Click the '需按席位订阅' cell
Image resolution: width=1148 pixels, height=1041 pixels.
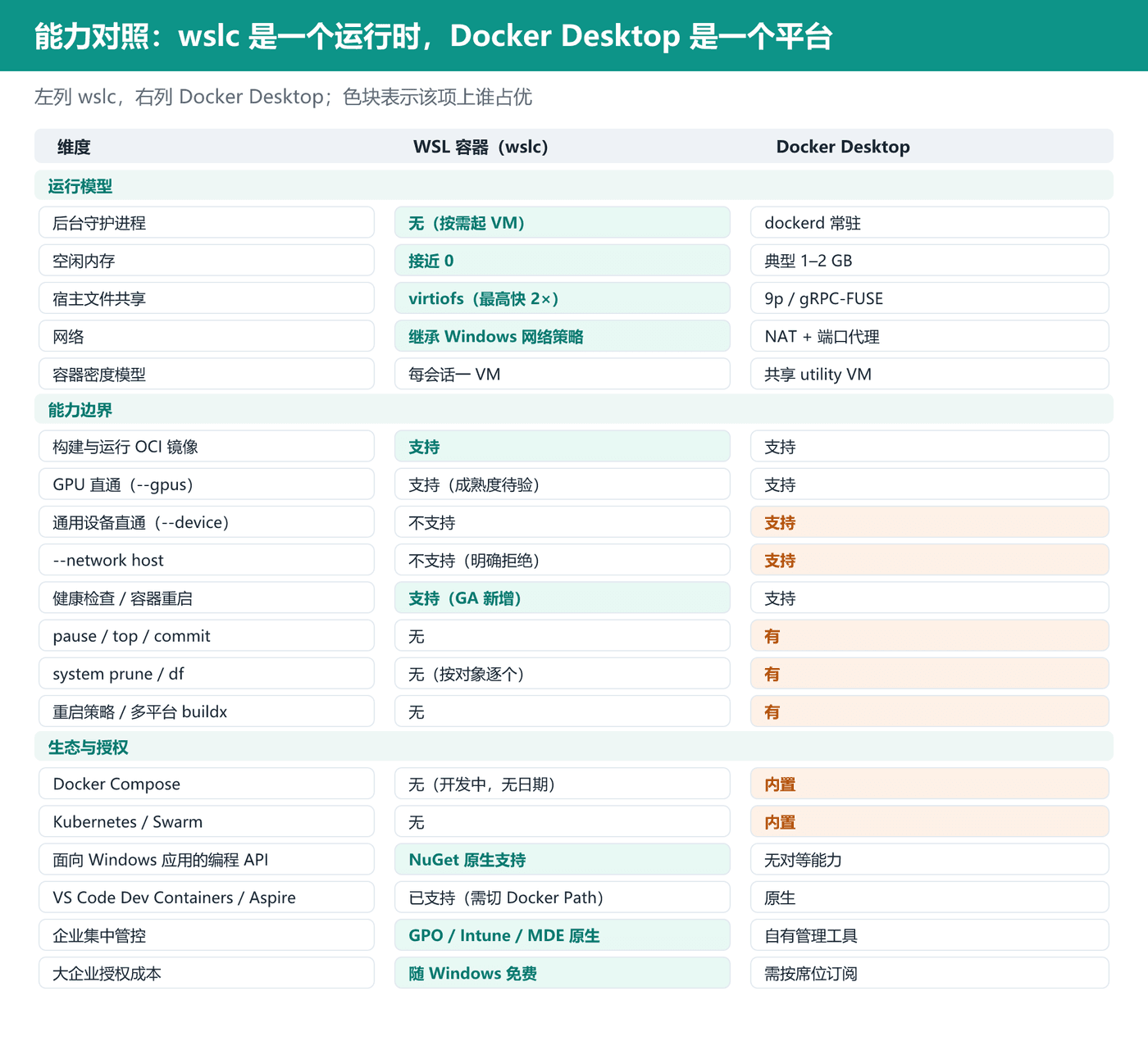point(930,972)
